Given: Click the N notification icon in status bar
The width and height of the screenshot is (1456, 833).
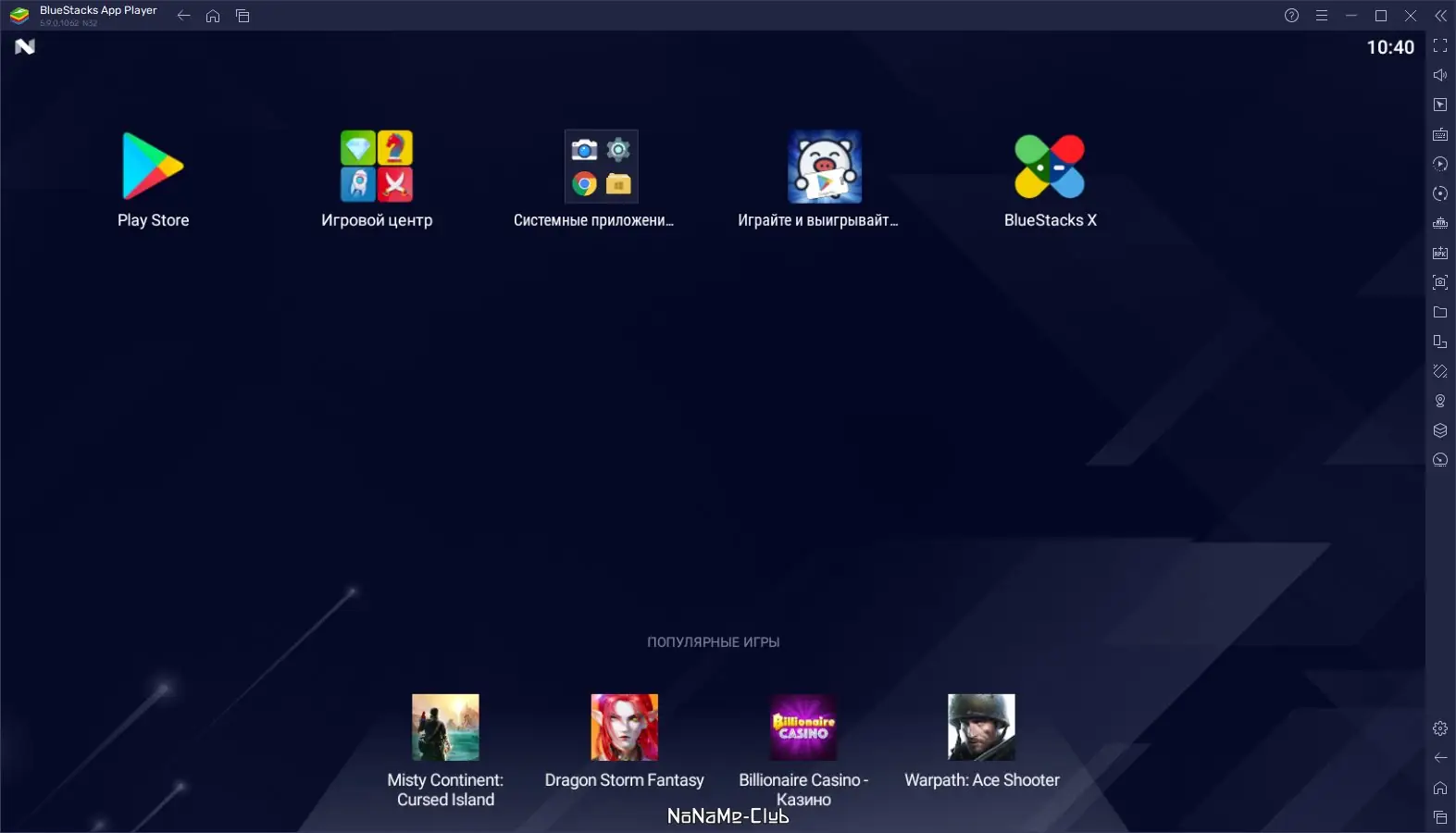Looking at the screenshot, I should tap(25, 46).
